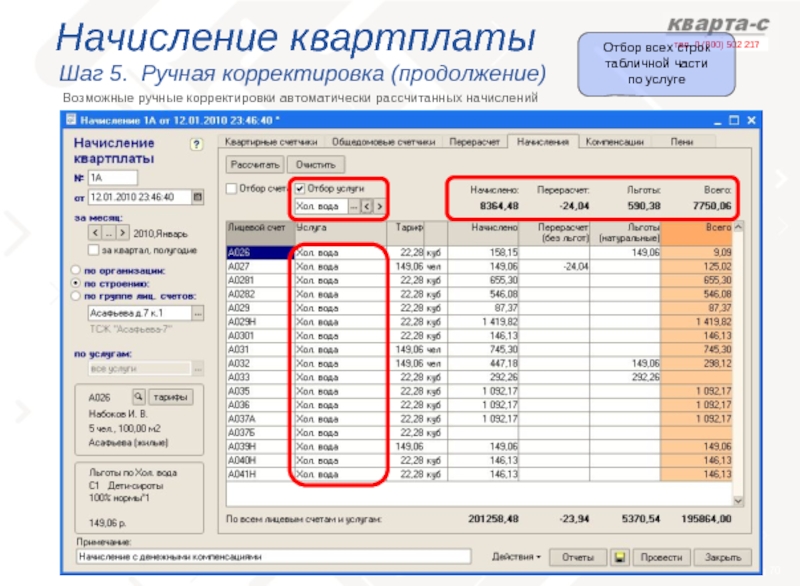
Task: Click the Отчеты button
Action: 578,557
